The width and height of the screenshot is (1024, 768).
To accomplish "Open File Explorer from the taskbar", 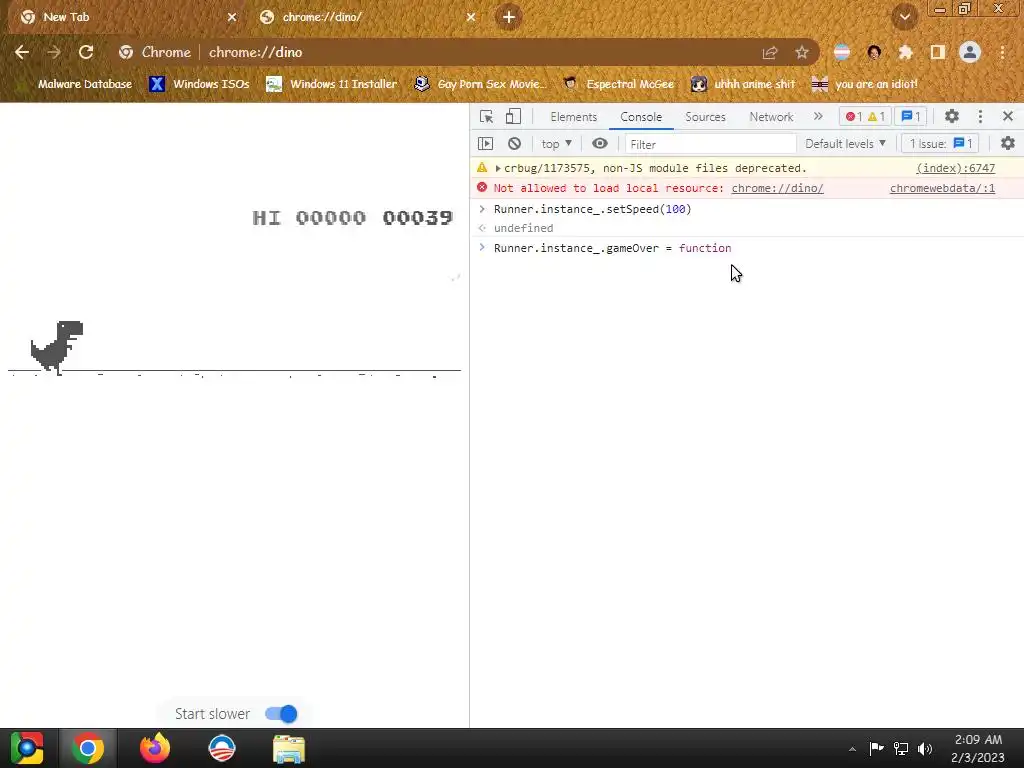I will click(x=289, y=748).
